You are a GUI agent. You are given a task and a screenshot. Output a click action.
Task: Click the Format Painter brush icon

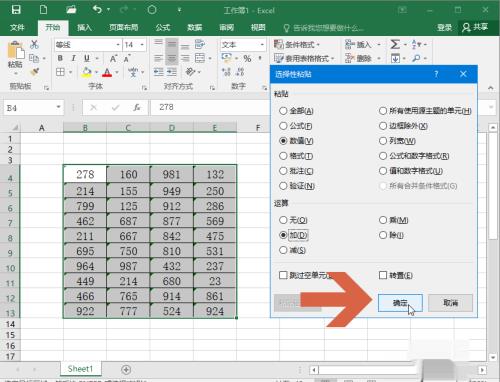pyautogui.click(x=34, y=72)
